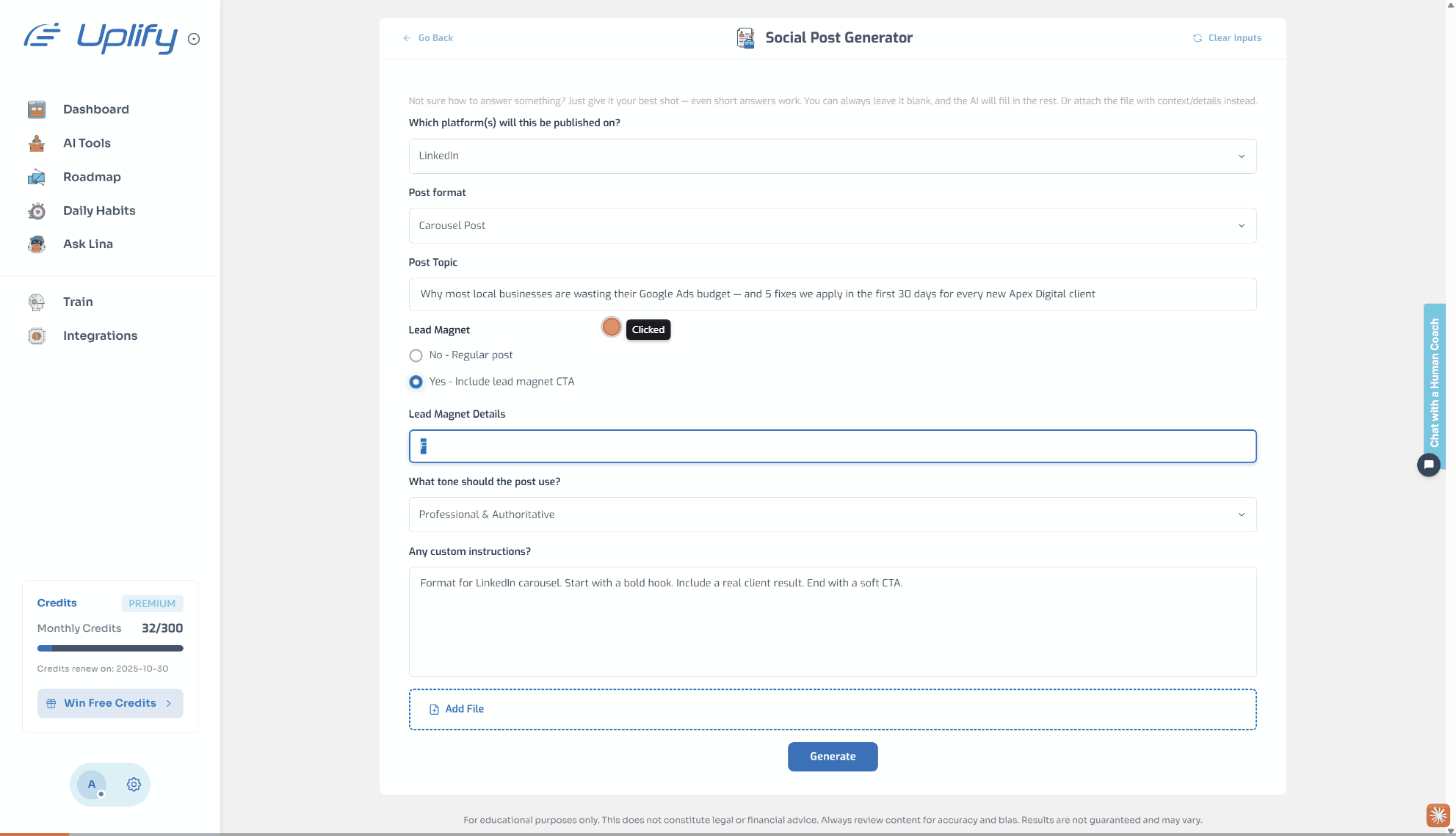Open settings gear at bottom left
This screenshot has height=836, width=1456.
click(x=133, y=785)
